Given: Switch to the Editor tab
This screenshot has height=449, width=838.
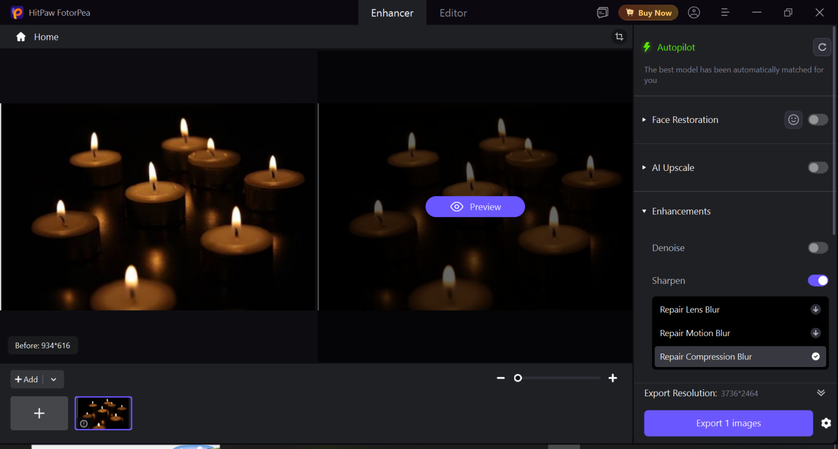Looking at the screenshot, I should point(453,13).
